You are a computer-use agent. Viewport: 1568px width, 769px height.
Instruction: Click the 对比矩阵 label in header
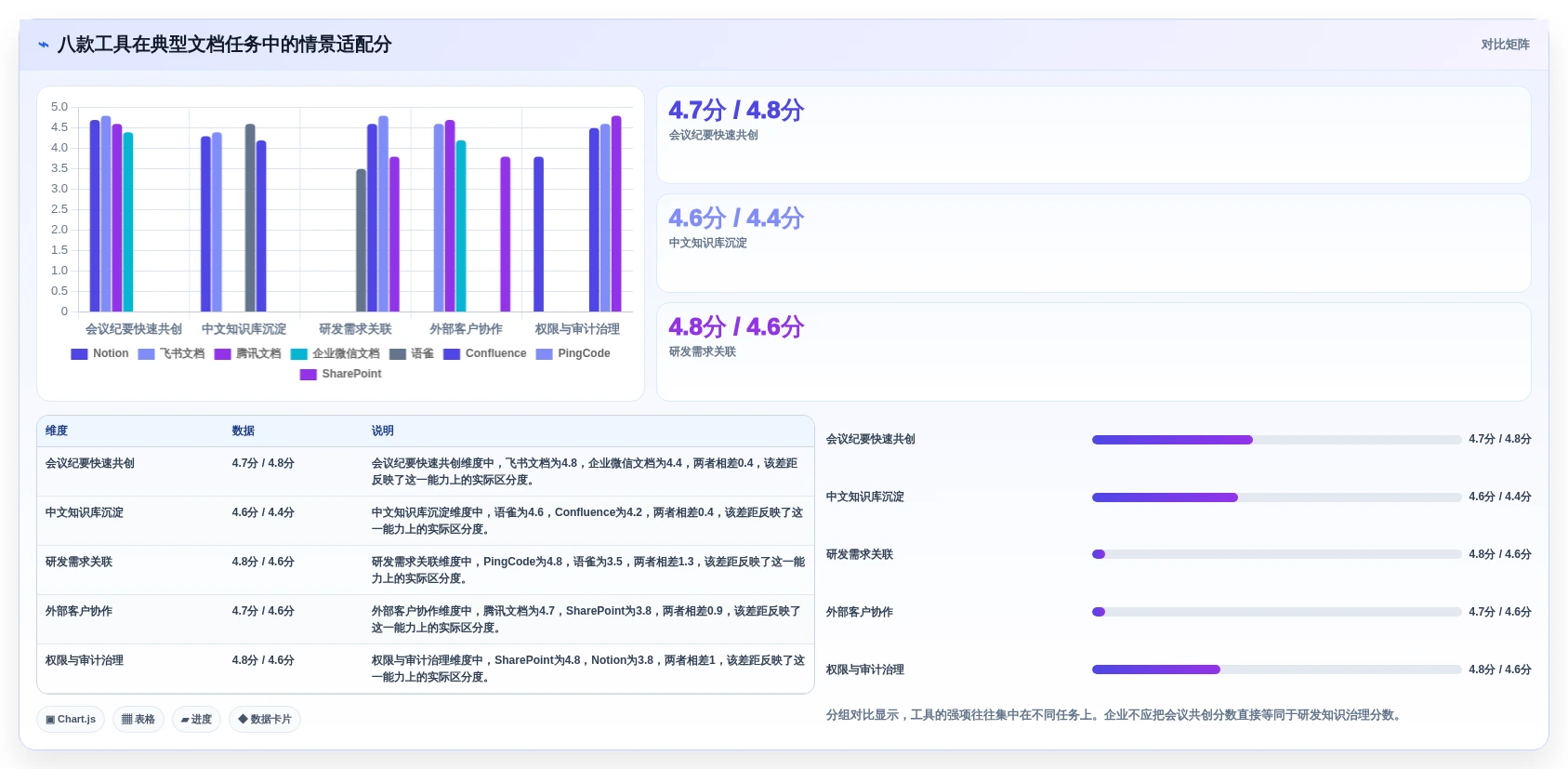[x=1505, y=45]
